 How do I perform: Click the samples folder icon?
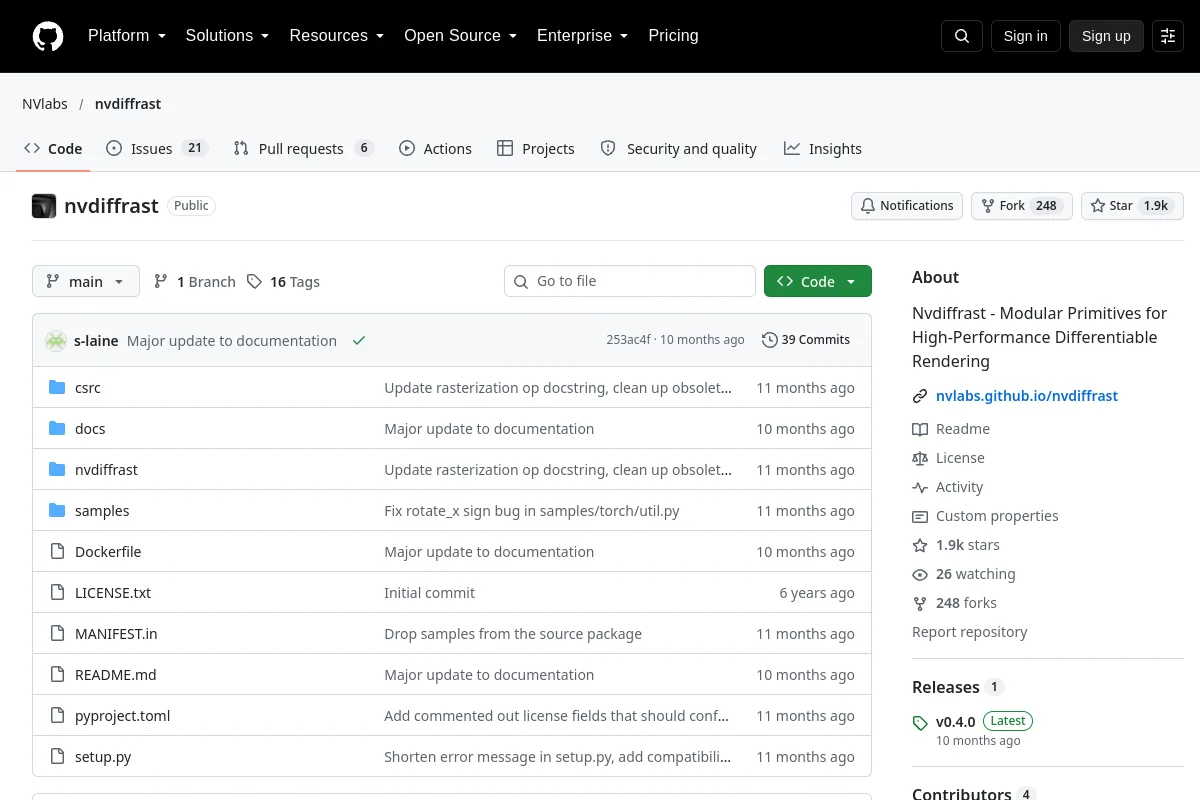[57, 511]
